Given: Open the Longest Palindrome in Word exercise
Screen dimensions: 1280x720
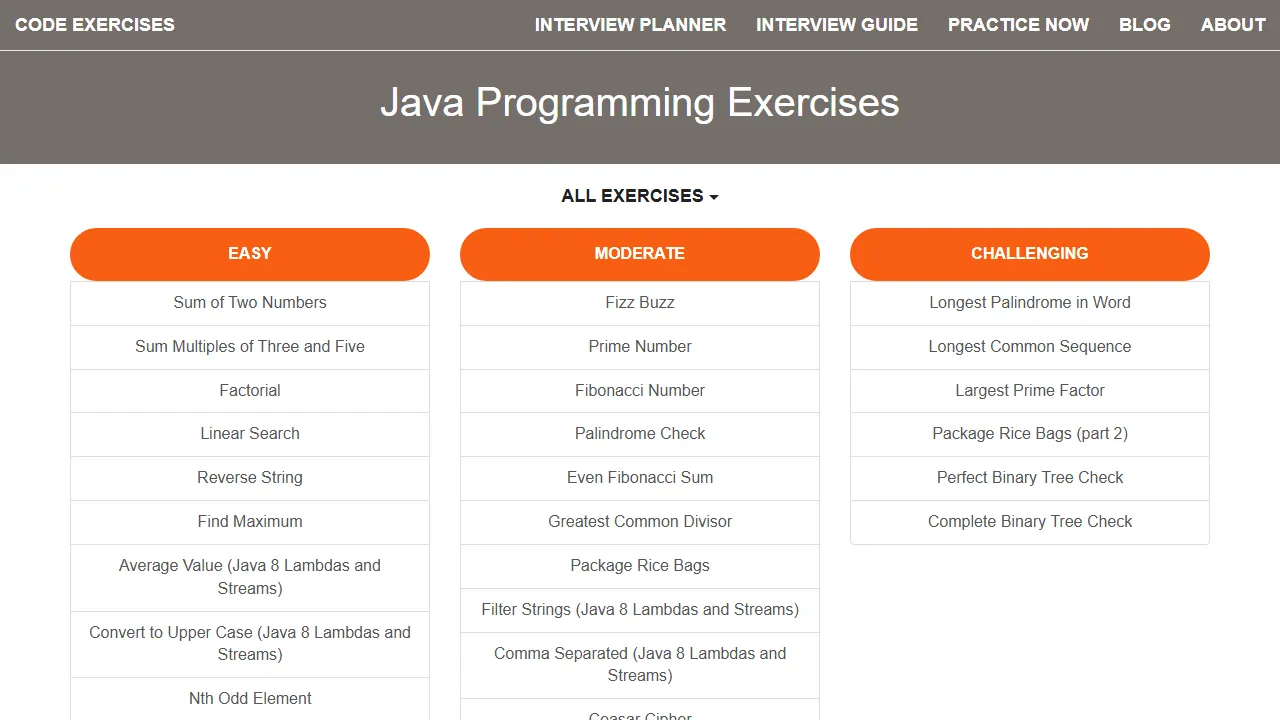Looking at the screenshot, I should coord(1030,302).
